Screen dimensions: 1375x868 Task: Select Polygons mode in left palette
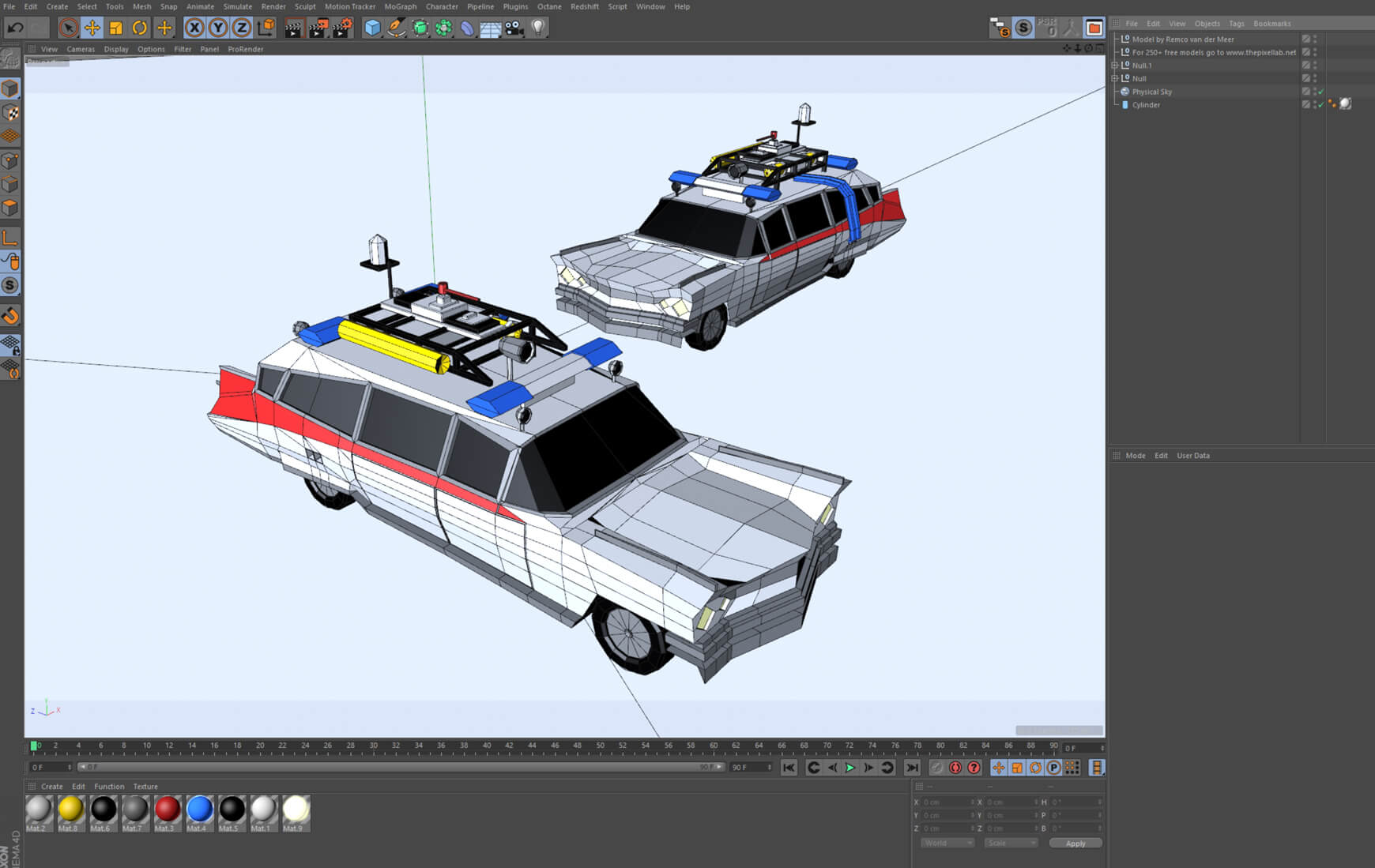coord(10,208)
